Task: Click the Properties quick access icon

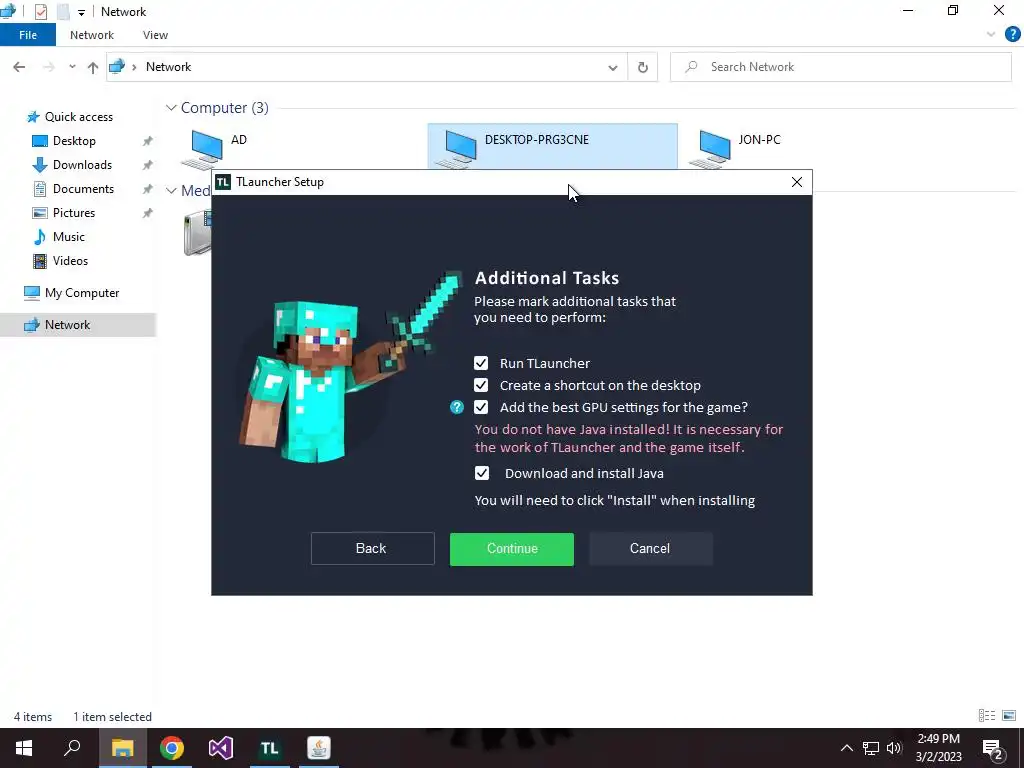Action: tap(40, 12)
